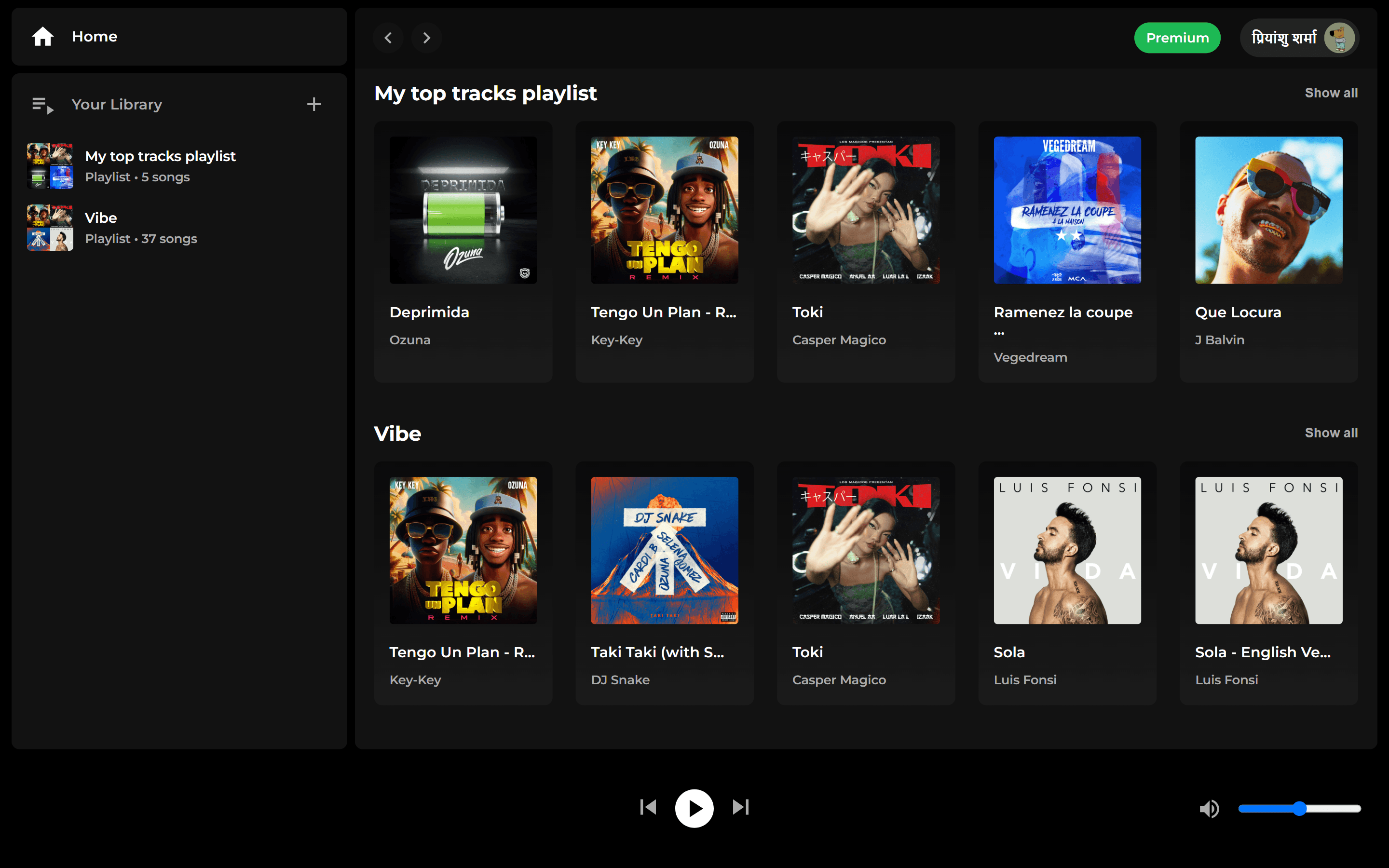Go forward with right chevron arrow
The width and height of the screenshot is (1389, 868).
coord(426,38)
